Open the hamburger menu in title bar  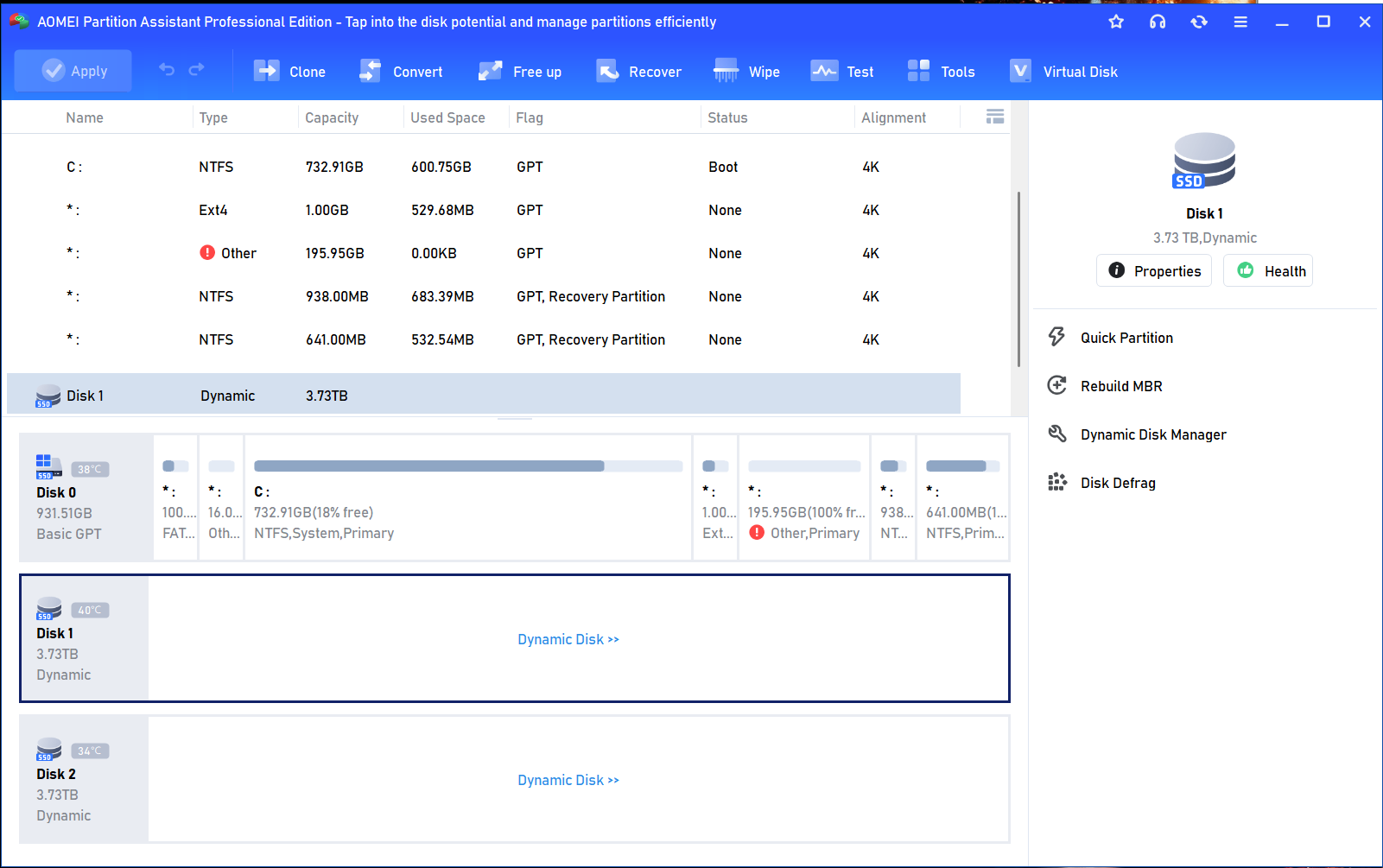tap(1240, 22)
